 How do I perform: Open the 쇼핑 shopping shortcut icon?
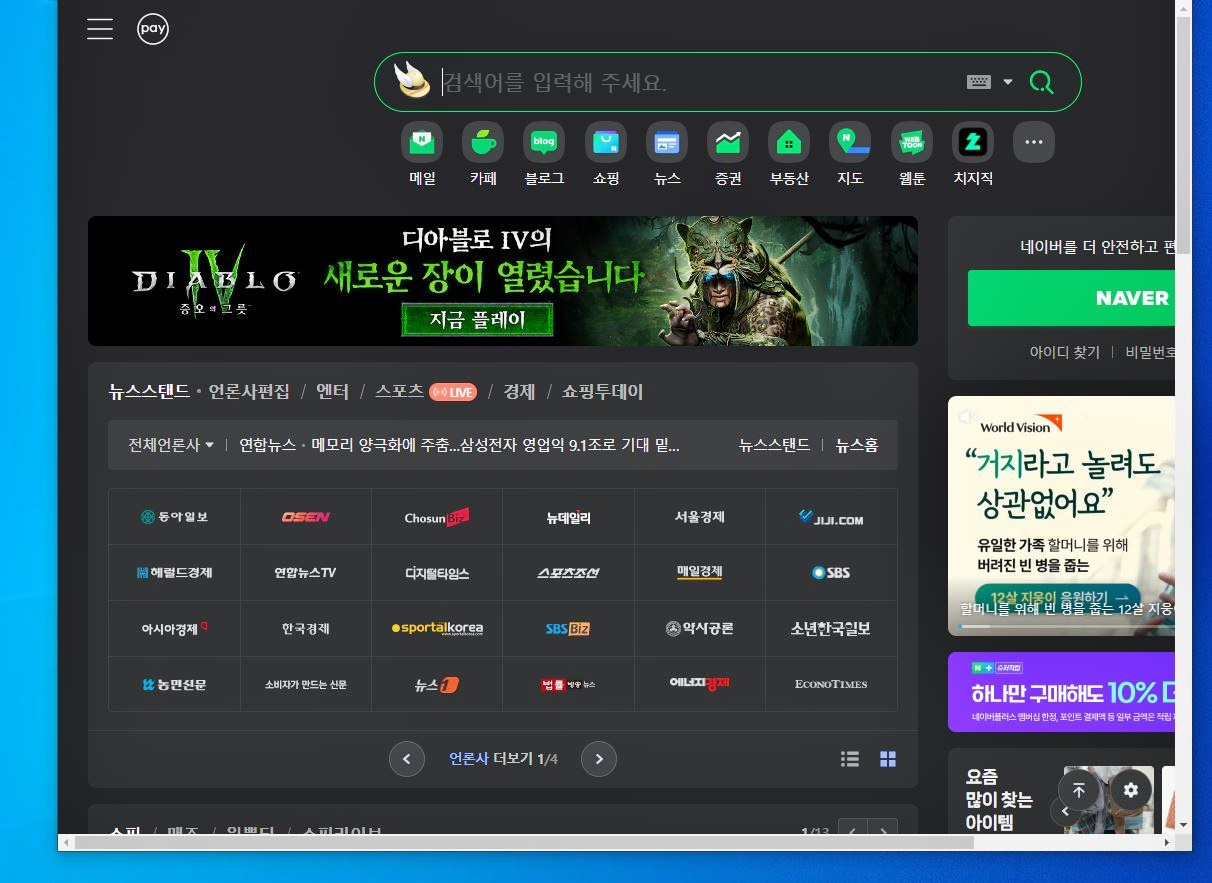(606, 143)
